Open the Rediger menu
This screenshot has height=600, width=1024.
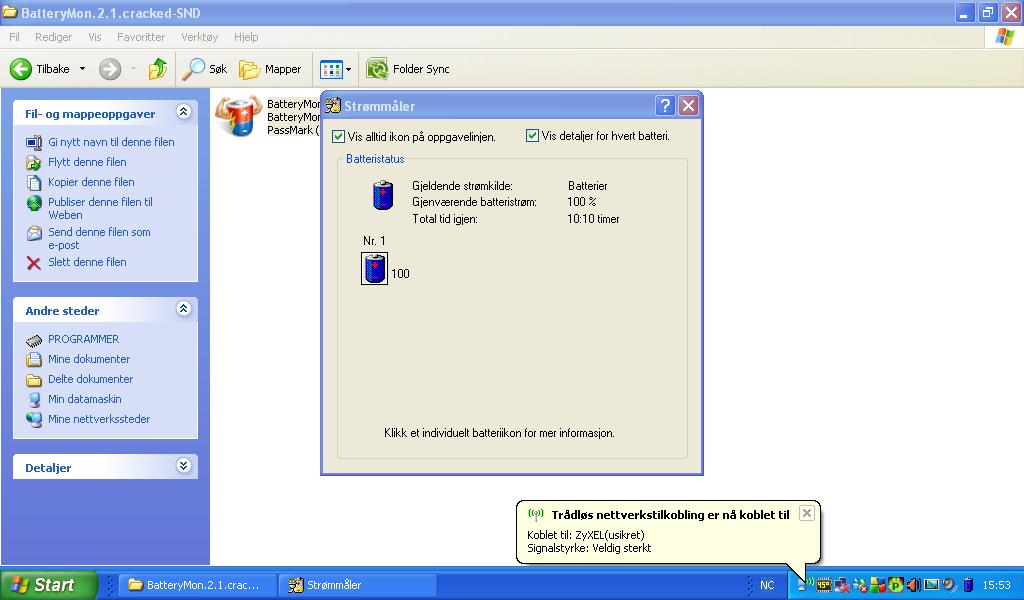(x=54, y=37)
